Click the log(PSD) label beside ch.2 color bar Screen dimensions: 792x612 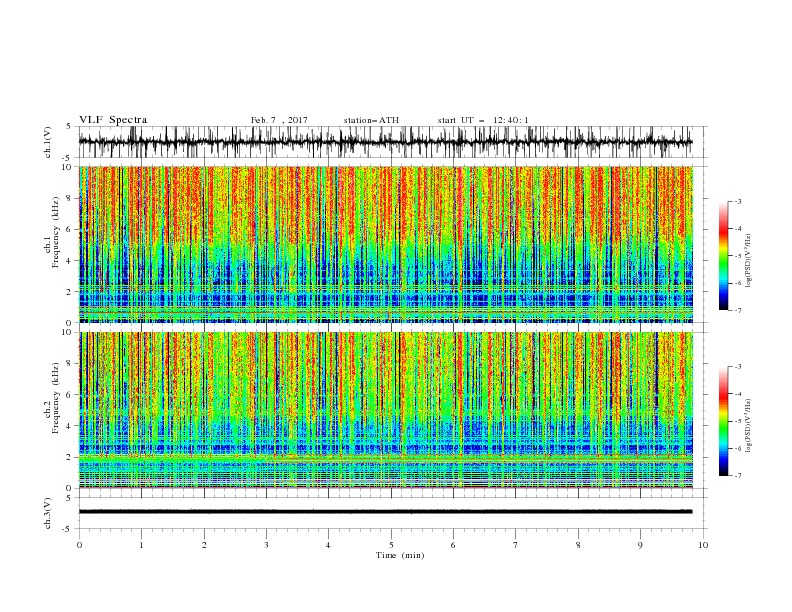coord(749,425)
